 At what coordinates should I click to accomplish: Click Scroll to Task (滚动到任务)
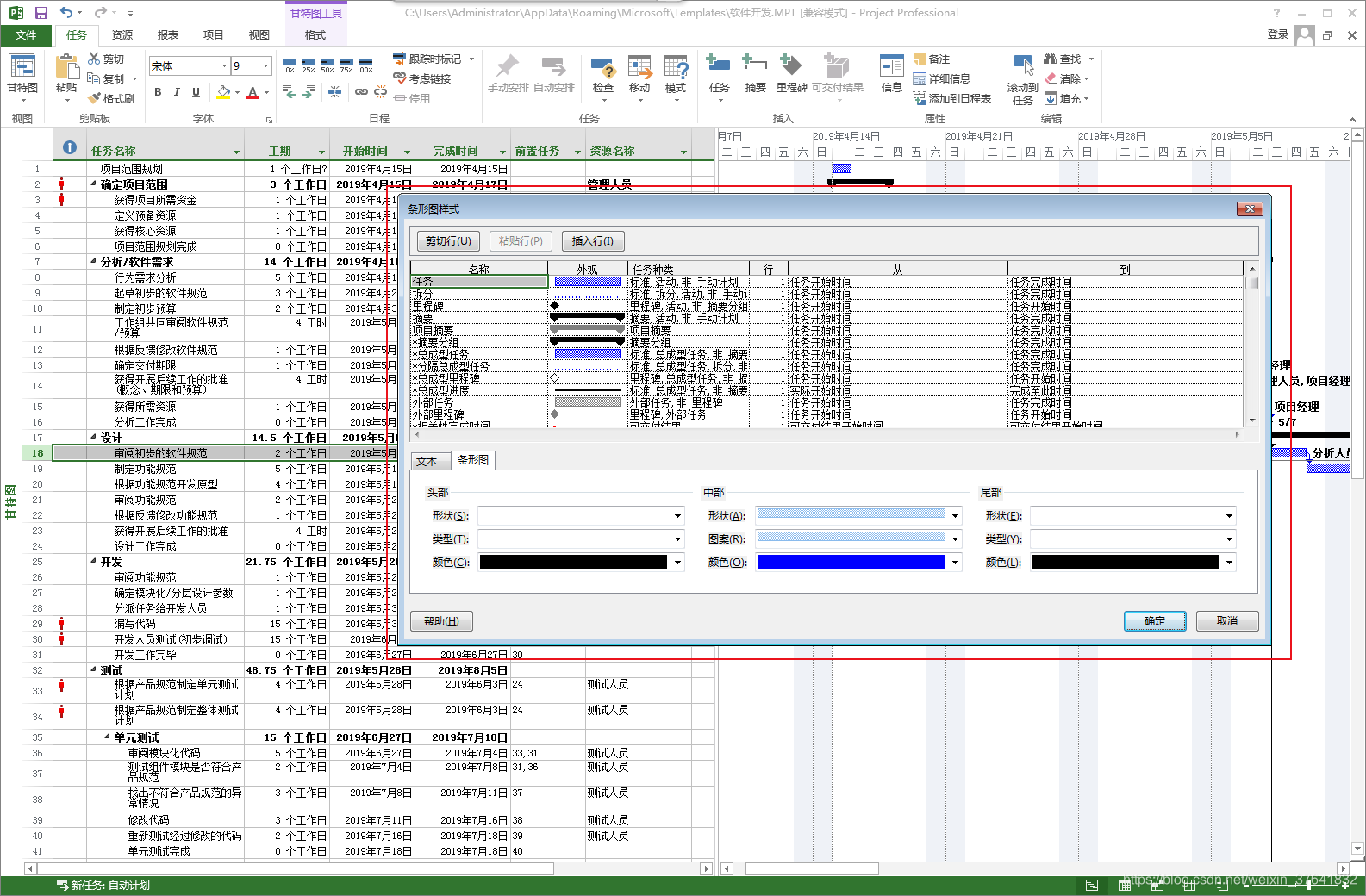(x=1023, y=79)
